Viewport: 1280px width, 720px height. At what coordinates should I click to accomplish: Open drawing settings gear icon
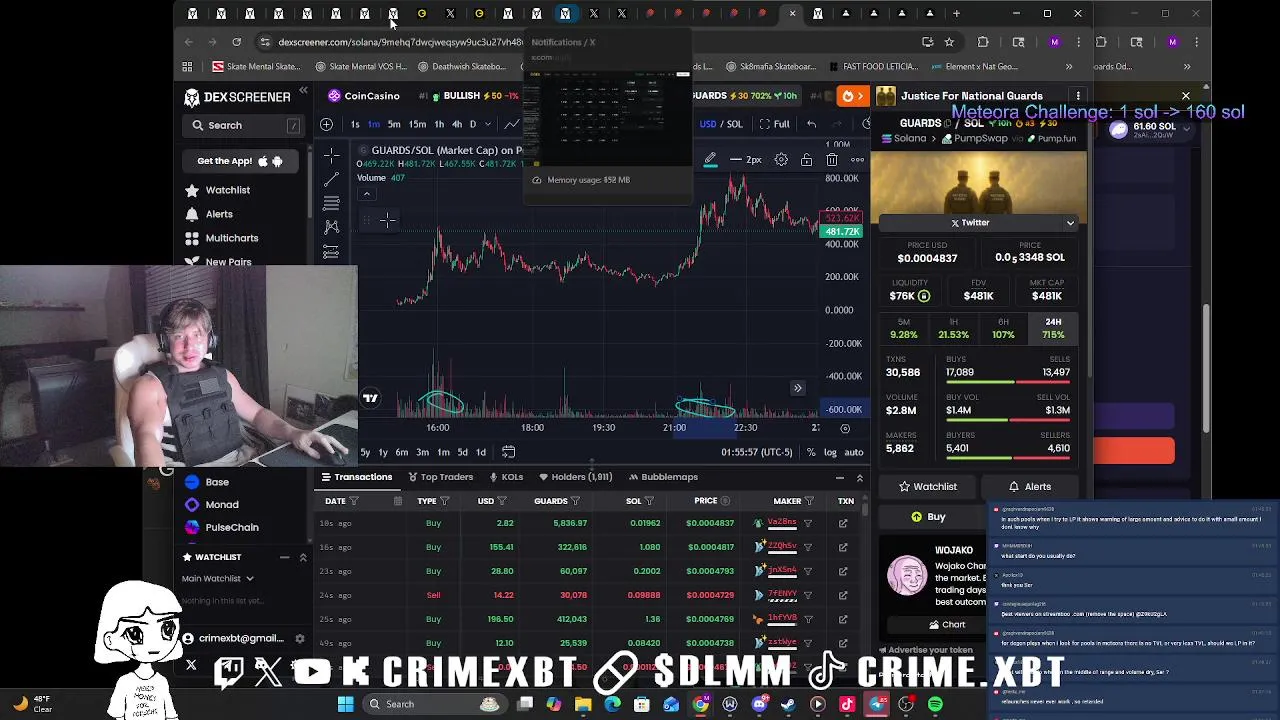pyautogui.click(x=781, y=160)
